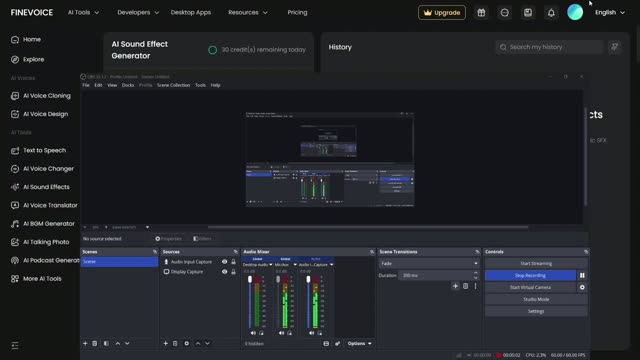Expand the Audio Mixer Options dropdown
640x360 pixels.
(359, 344)
